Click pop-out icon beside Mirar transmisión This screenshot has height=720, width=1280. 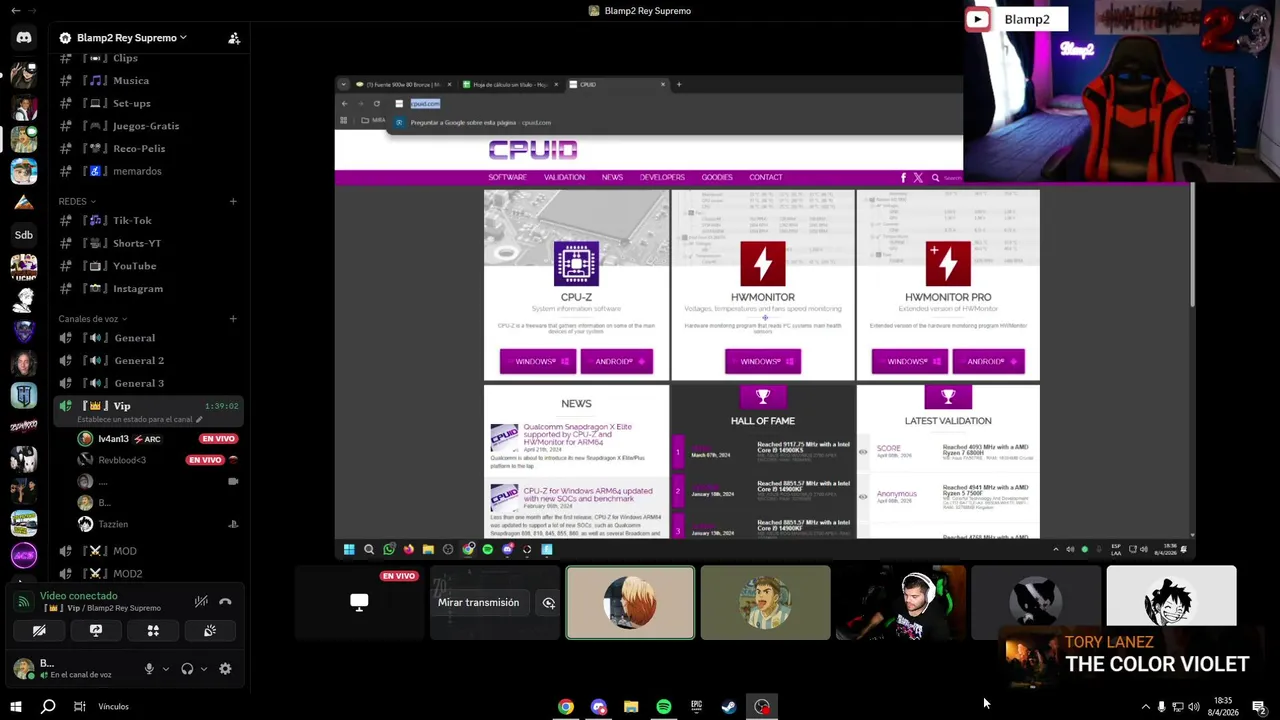pos(548,603)
